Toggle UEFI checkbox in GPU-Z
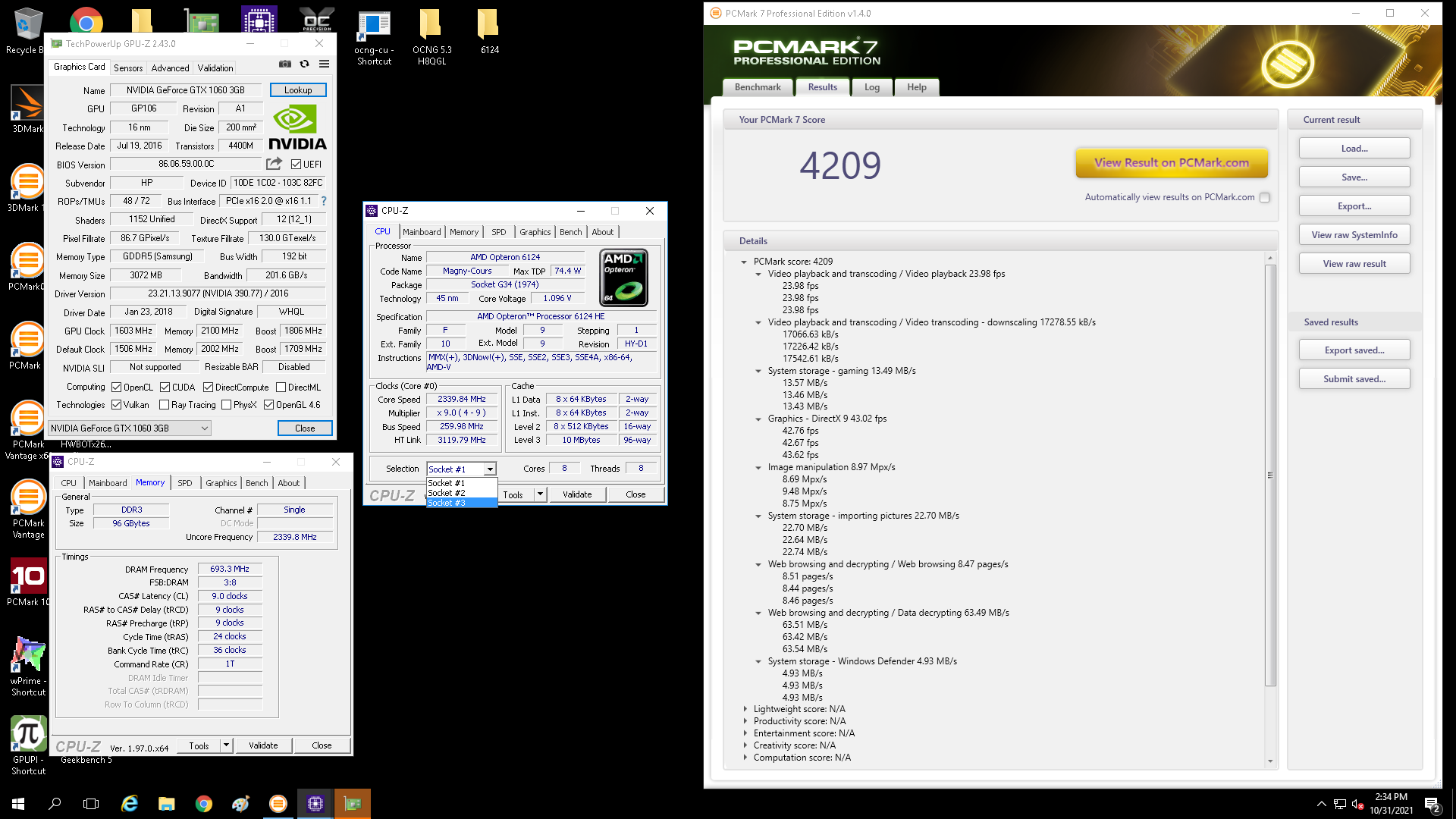 [297, 165]
